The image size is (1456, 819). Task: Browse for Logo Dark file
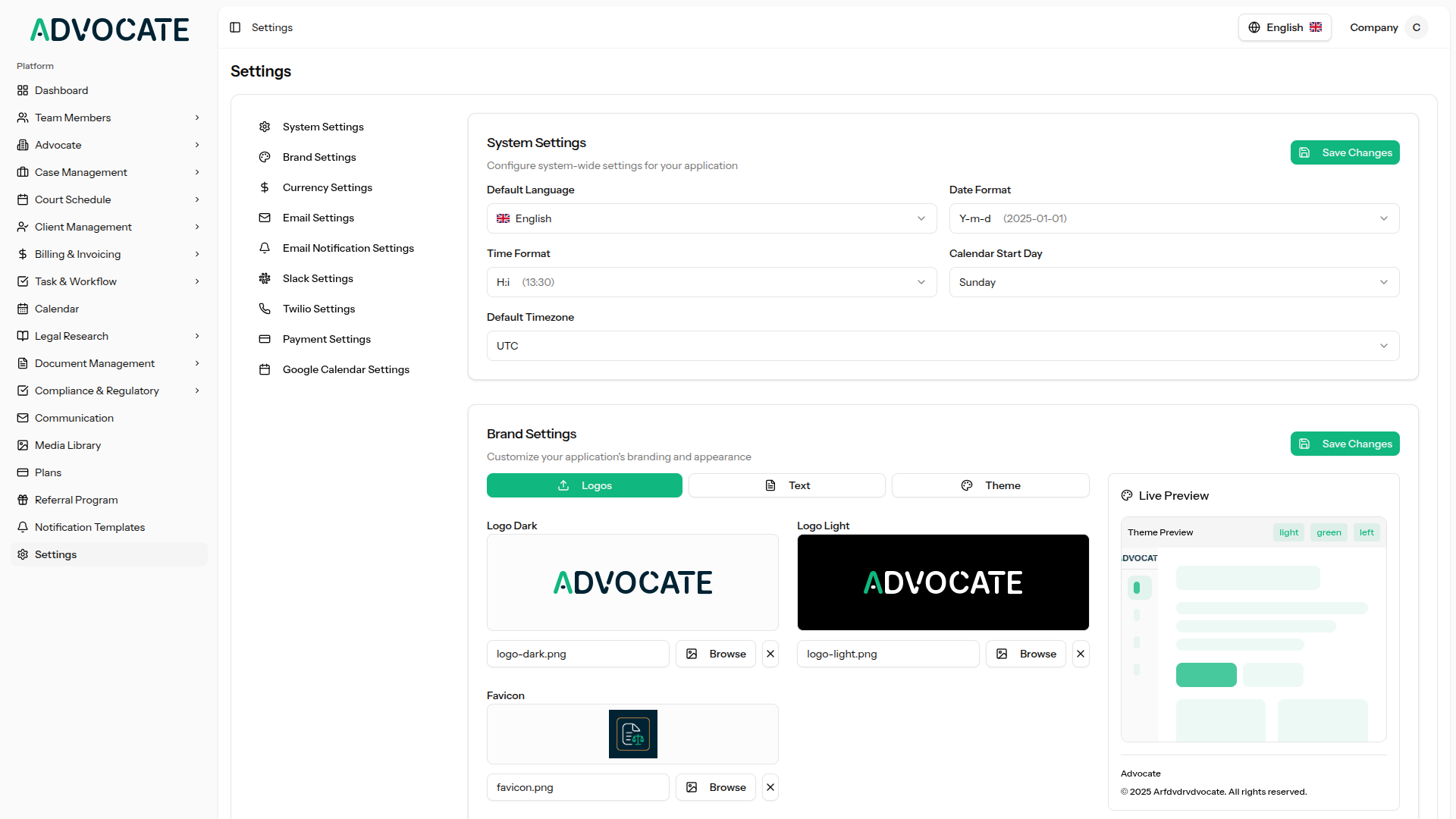[x=715, y=654]
